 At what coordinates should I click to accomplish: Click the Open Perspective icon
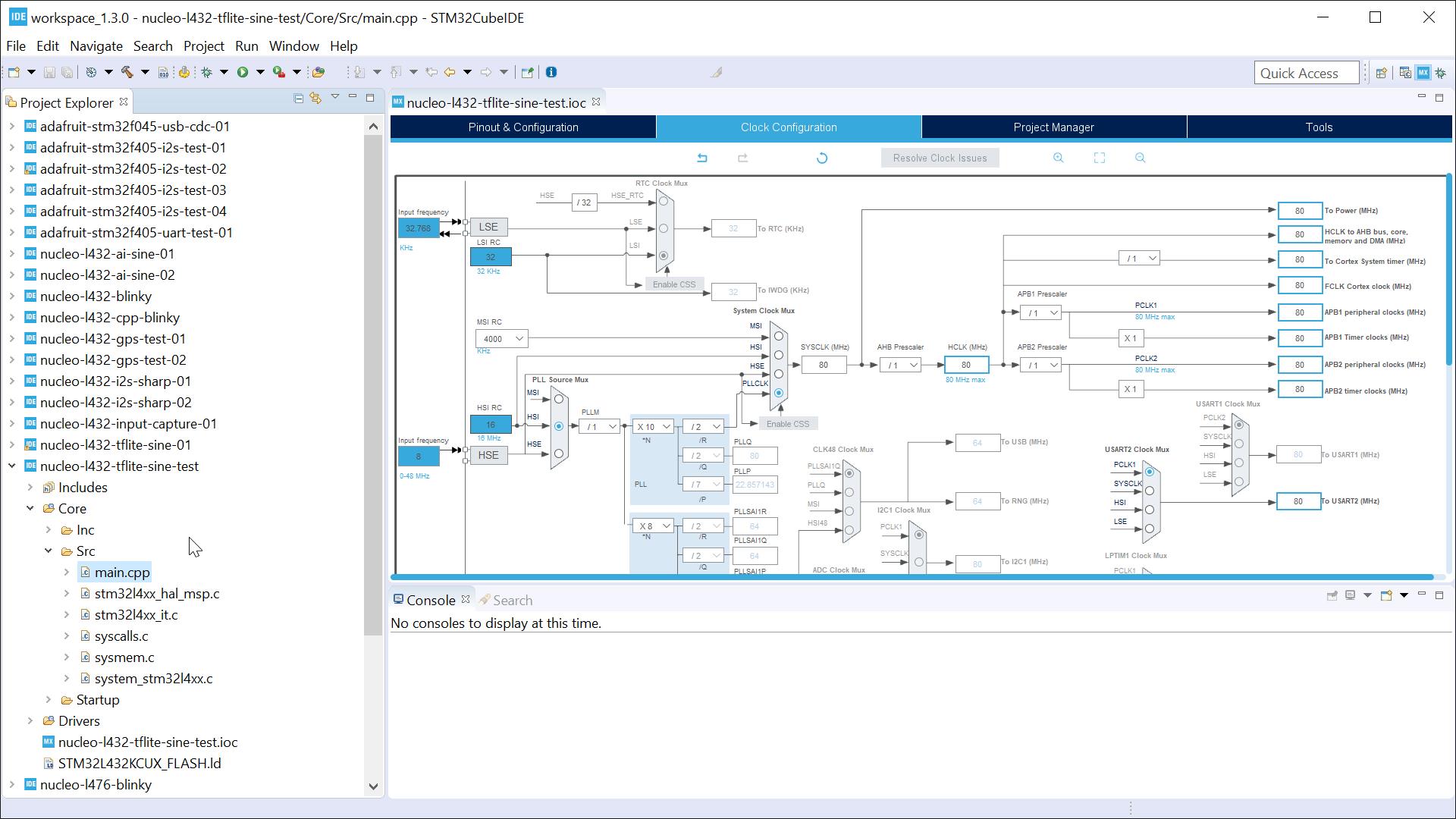coord(1382,73)
